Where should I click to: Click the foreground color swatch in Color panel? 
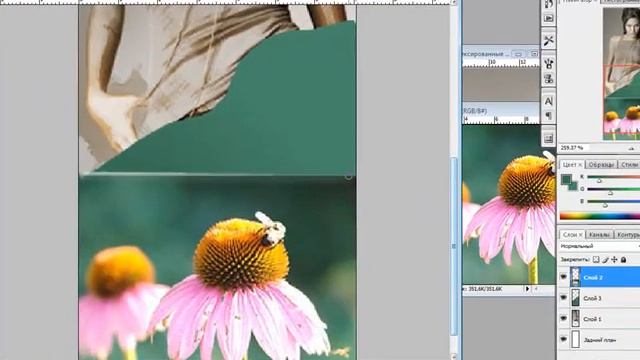pyautogui.click(x=566, y=179)
